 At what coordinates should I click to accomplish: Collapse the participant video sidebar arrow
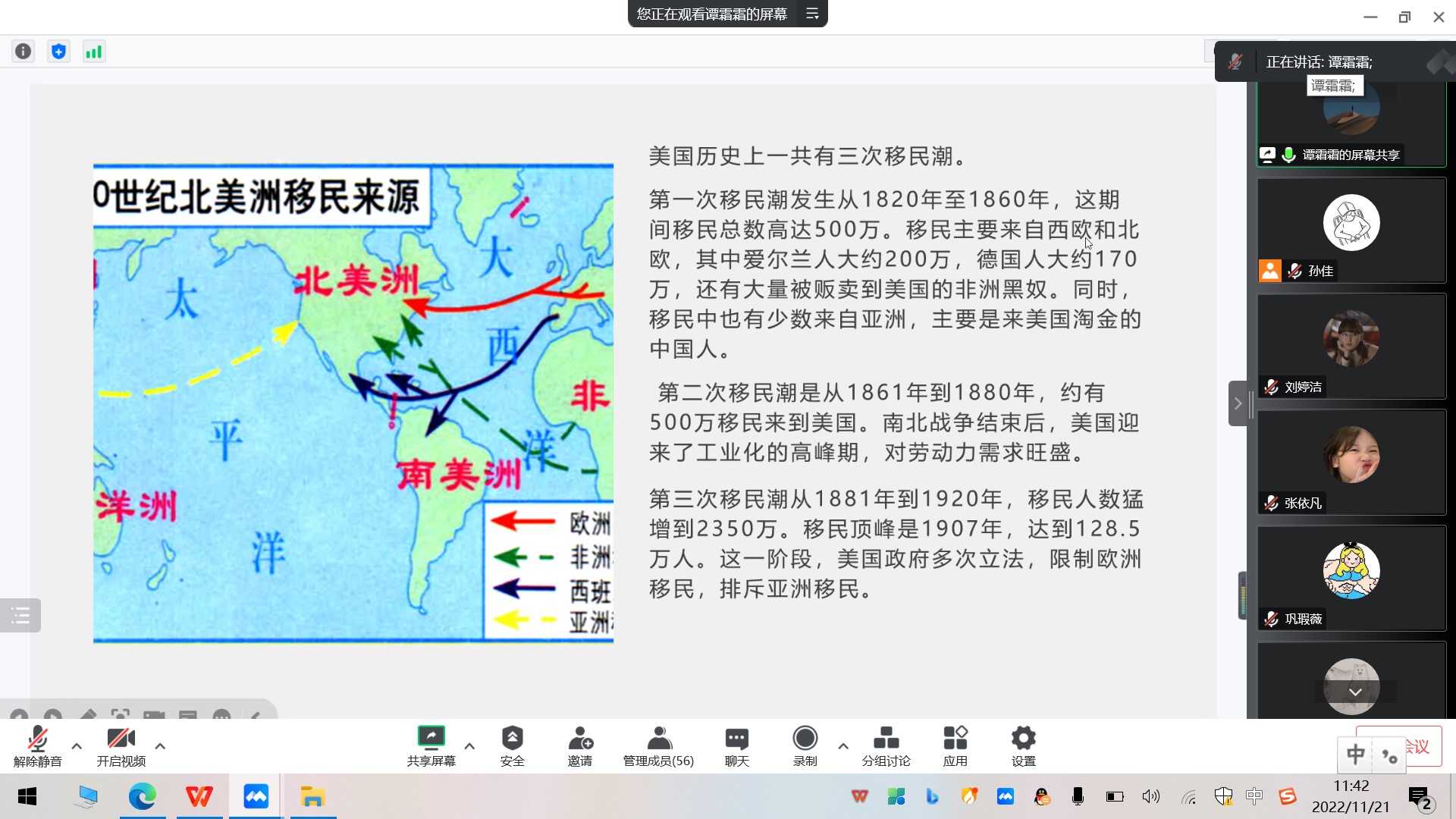point(1238,403)
